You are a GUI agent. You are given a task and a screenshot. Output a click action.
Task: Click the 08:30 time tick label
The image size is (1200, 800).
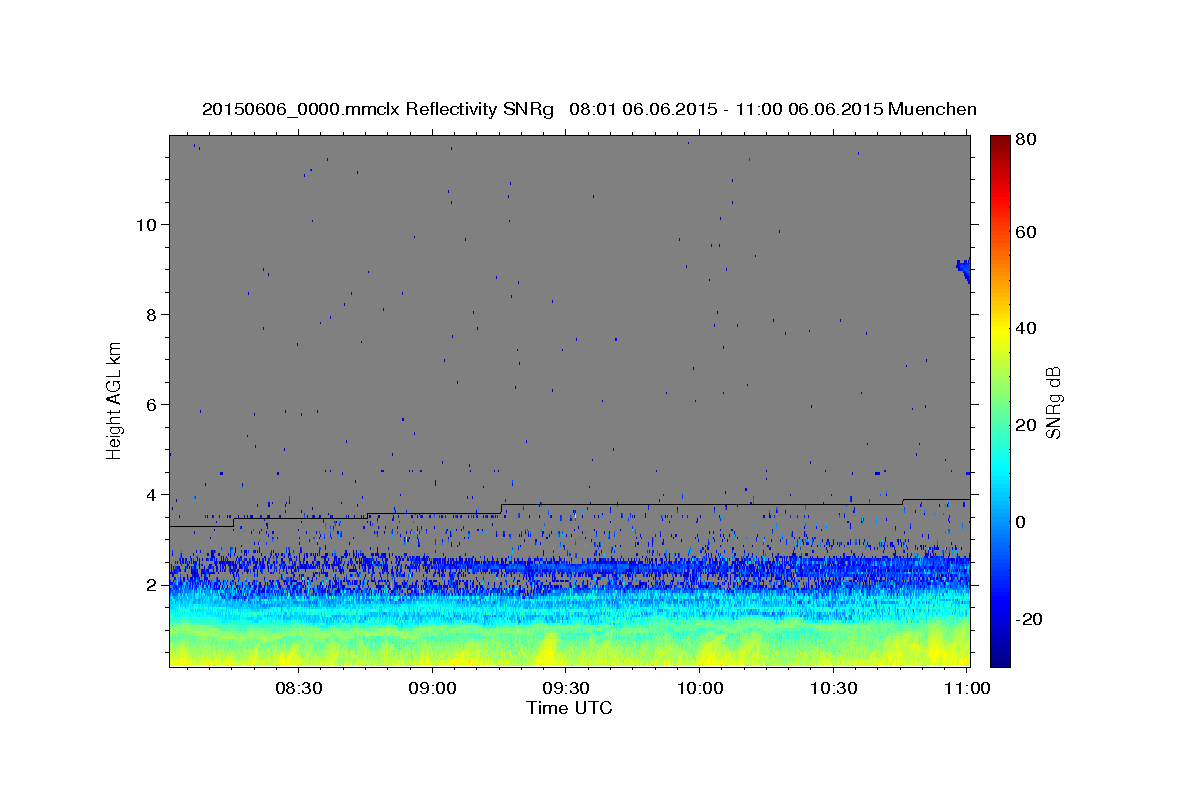(298, 689)
